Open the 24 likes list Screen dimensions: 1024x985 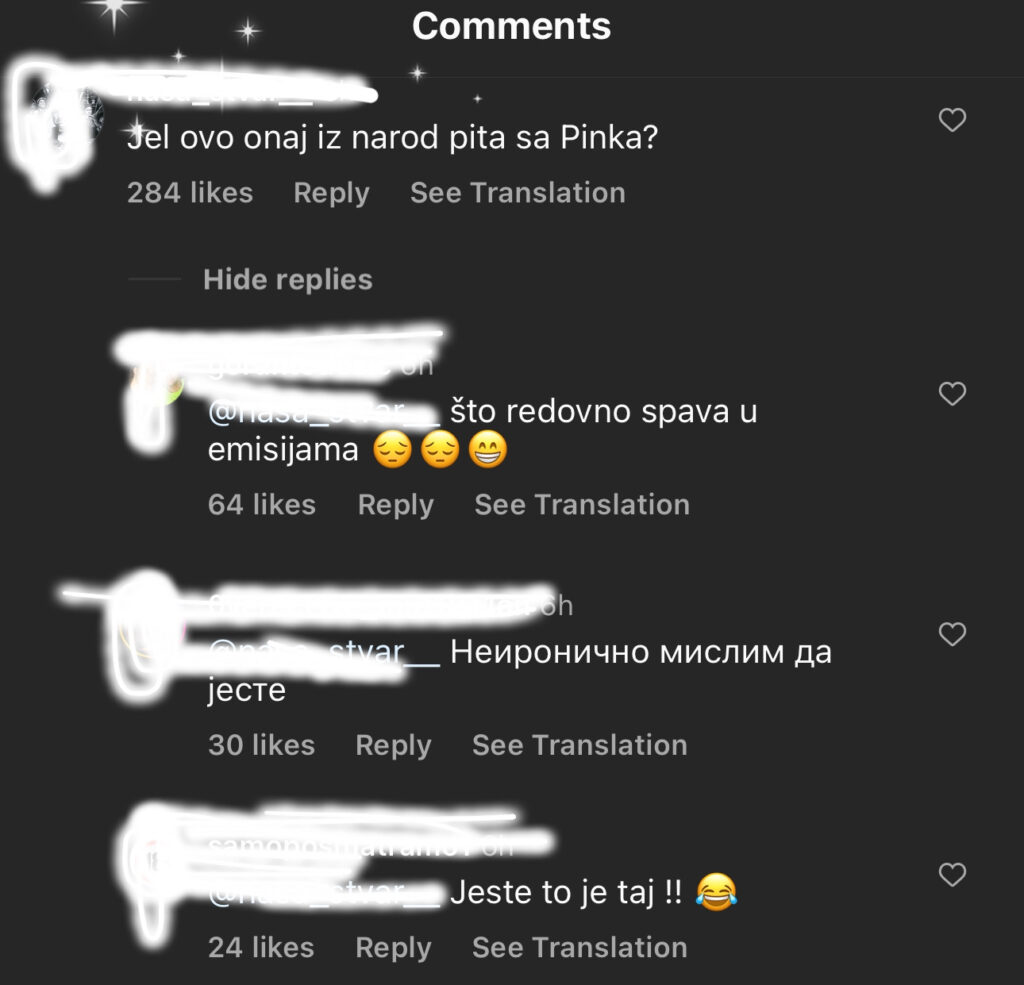coord(261,948)
